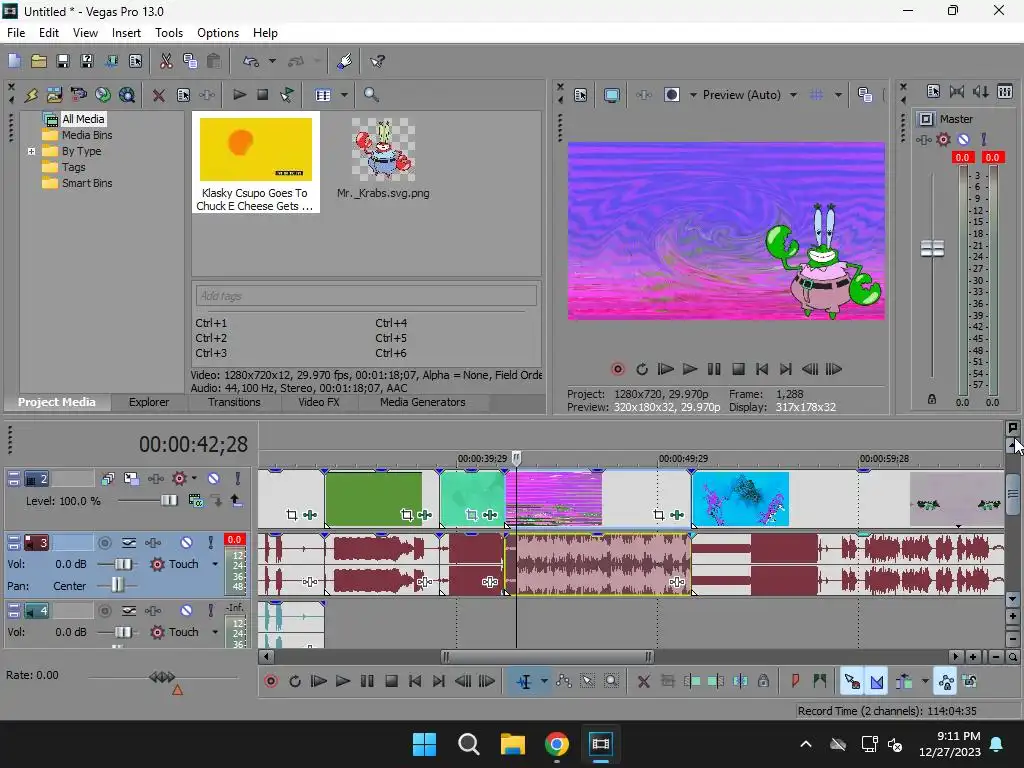Expand the By Type folder in media tree
This screenshot has width=1024, height=768.
pos(31,151)
